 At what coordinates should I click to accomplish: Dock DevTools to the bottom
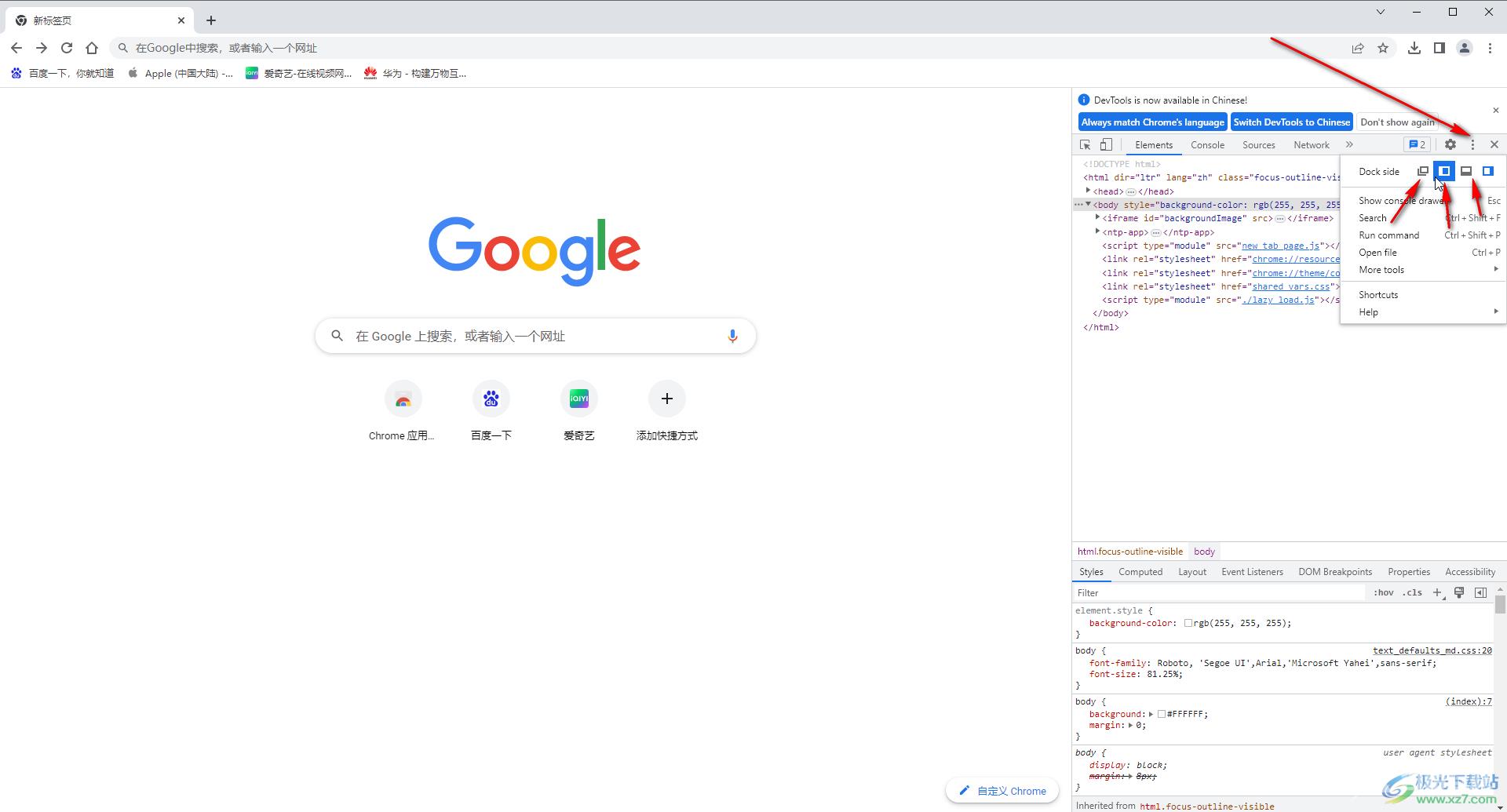coord(1466,171)
